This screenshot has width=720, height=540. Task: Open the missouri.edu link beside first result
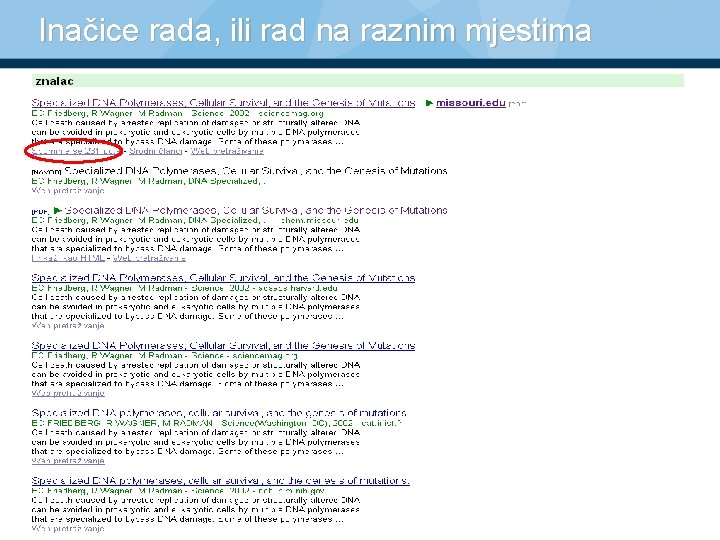coord(471,103)
